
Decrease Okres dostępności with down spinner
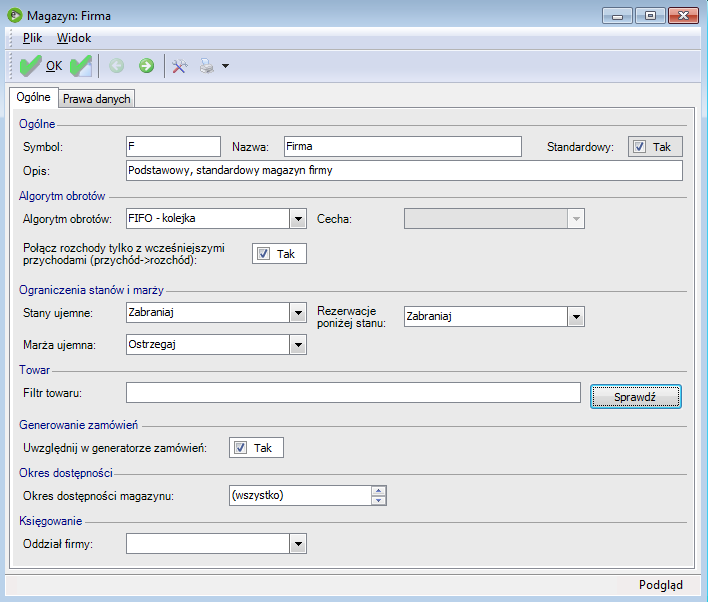[x=378, y=500]
